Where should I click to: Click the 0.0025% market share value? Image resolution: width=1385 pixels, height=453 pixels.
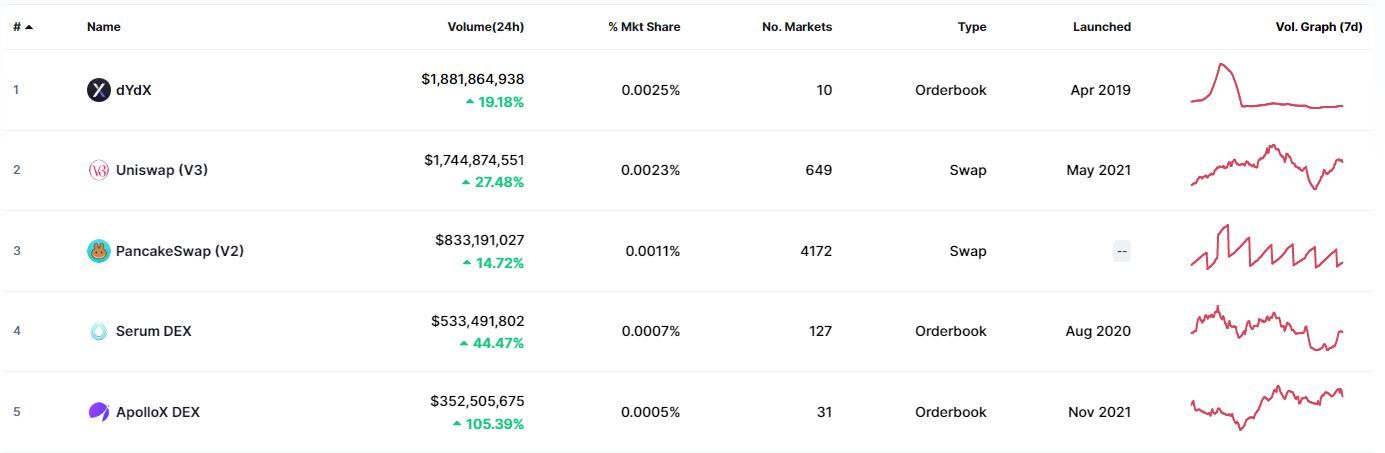point(651,90)
